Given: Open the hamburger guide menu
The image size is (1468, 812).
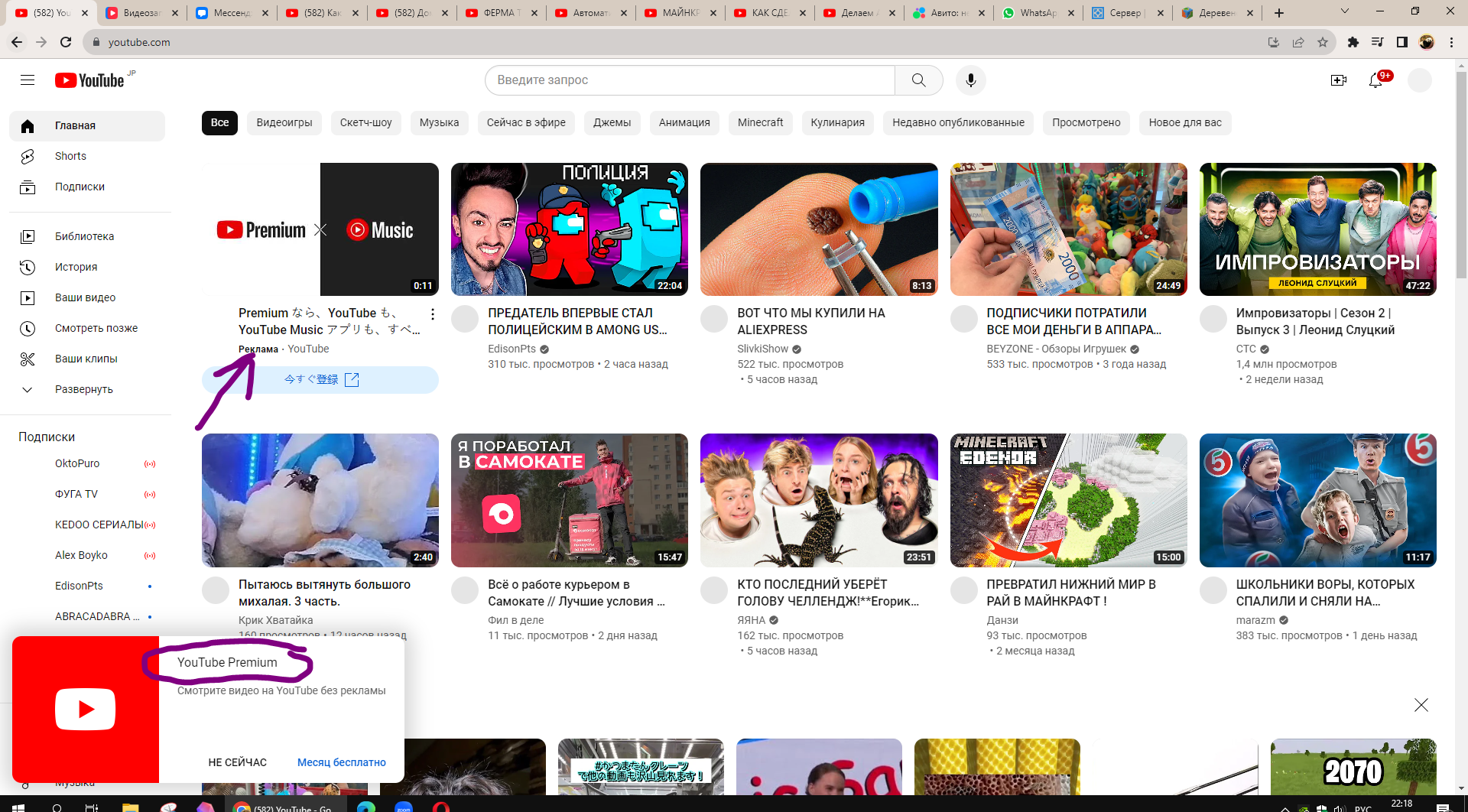Looking at the screenshot, I should click(x=28, y=80).
